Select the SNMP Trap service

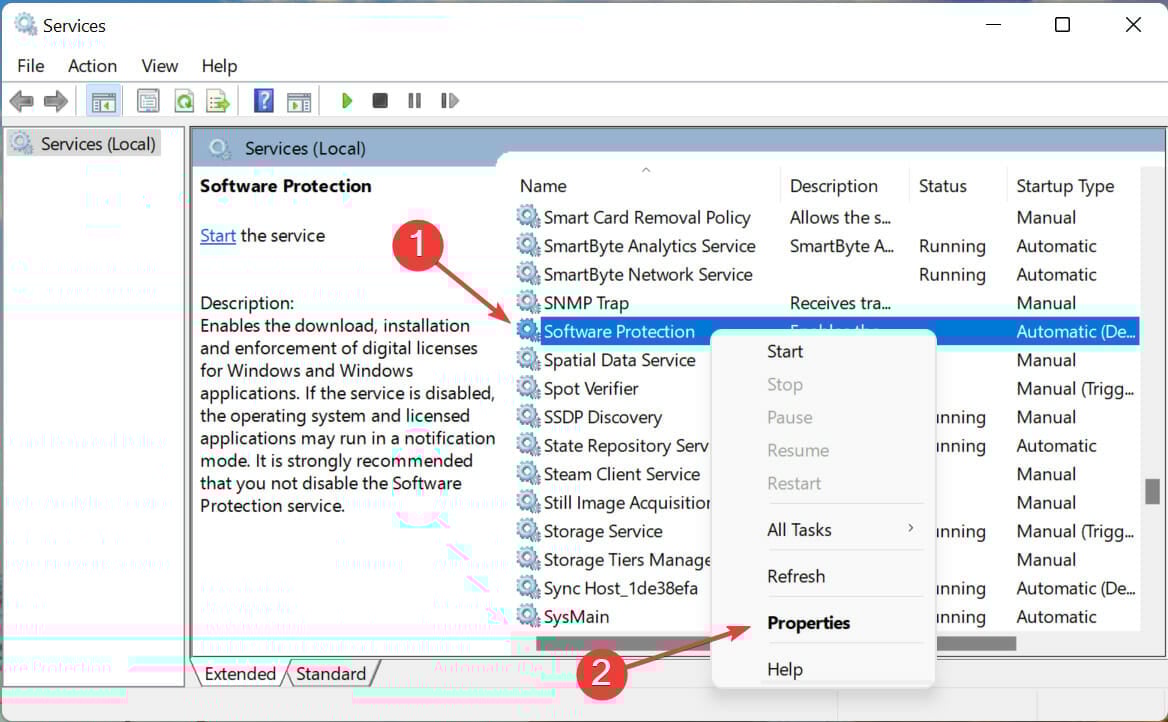(586, 303)
